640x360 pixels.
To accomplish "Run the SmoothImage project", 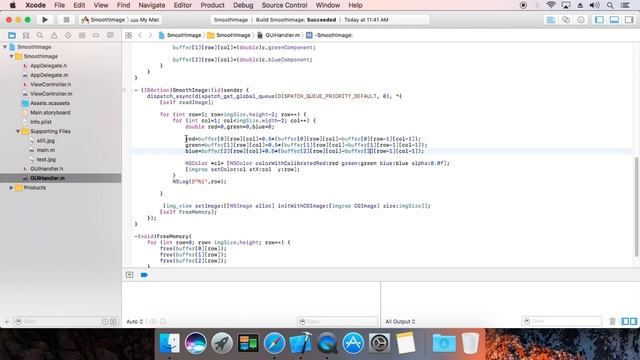I will click(45, 20).
